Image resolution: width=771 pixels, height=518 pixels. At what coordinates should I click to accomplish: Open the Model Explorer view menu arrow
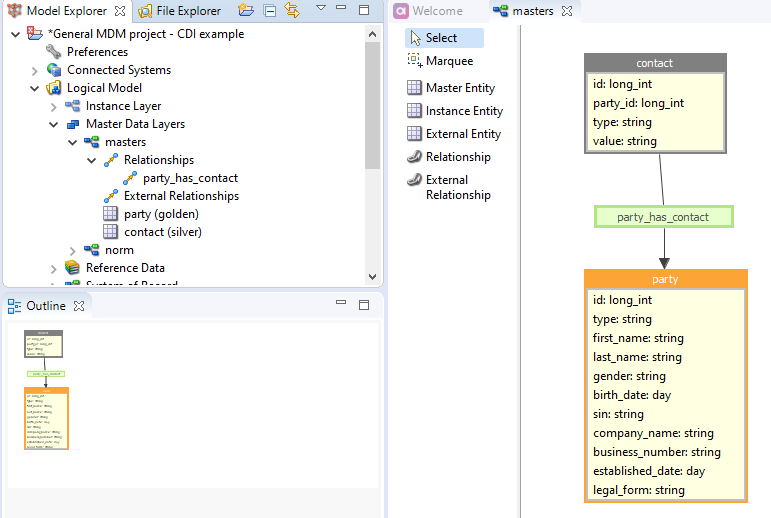click(x=320, y=9)
